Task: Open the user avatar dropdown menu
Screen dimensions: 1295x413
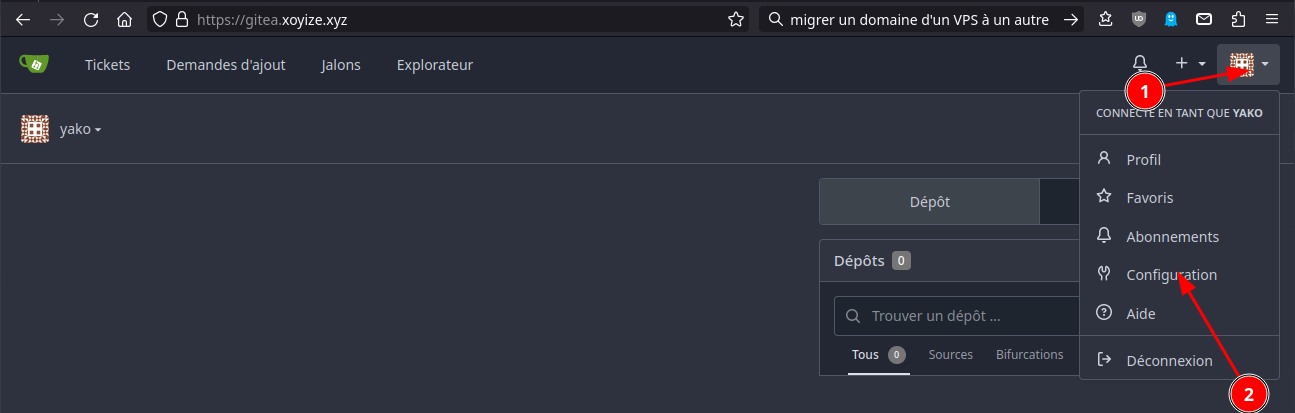Action: coord(1249,64)
